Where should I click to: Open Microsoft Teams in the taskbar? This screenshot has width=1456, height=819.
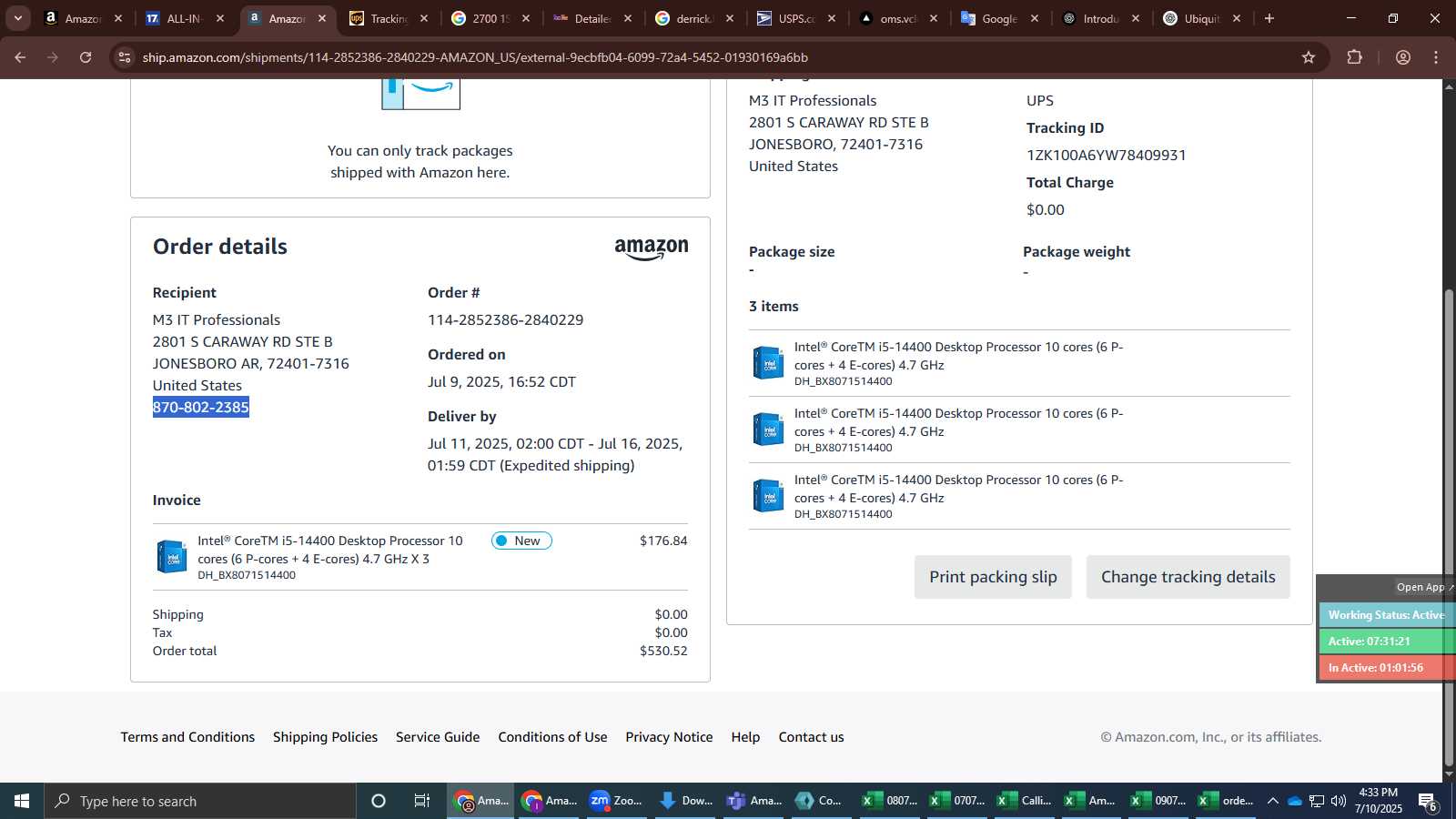click(x=754, y=801)
